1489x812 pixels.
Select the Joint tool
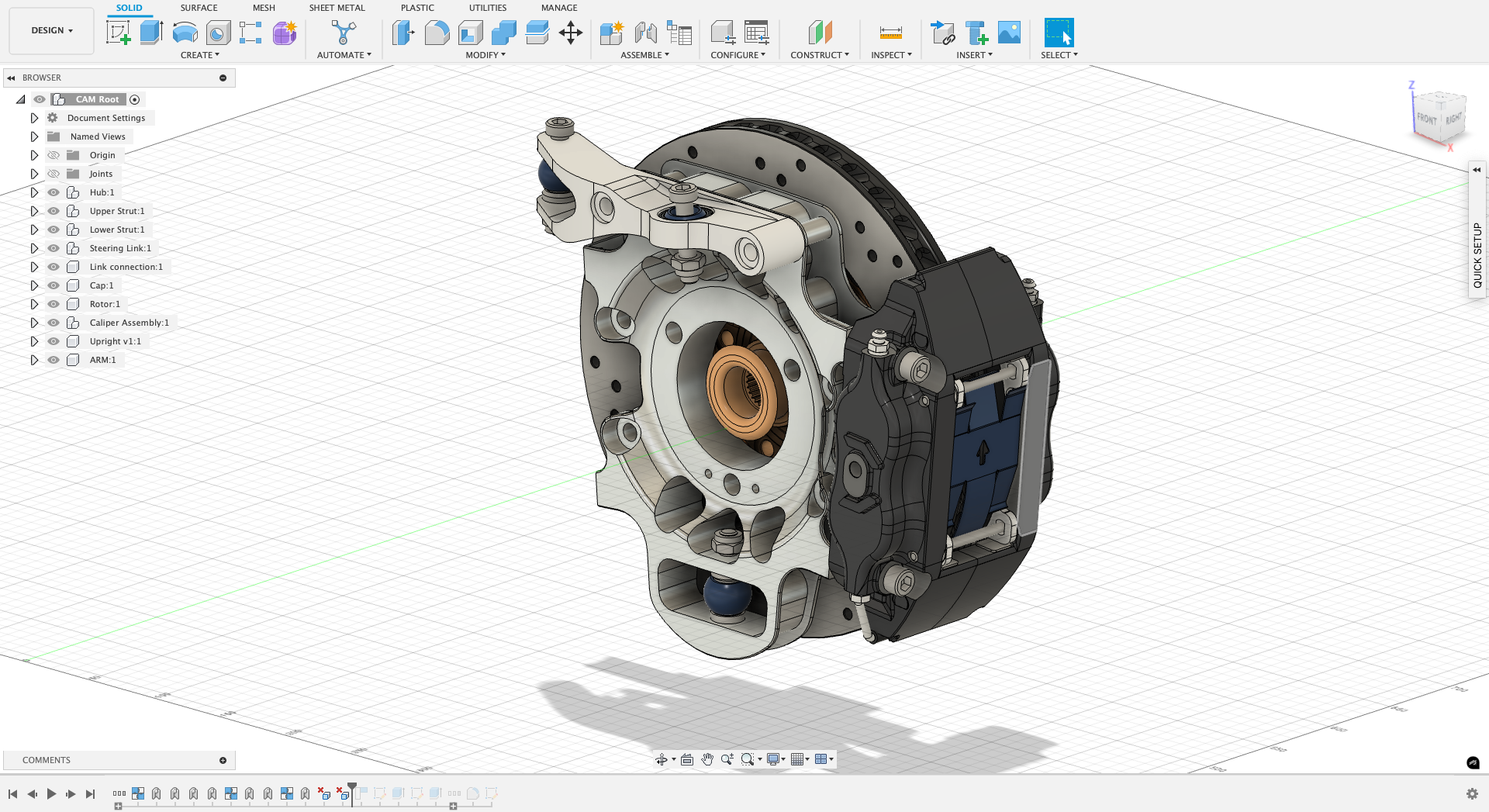pos(645,33)
